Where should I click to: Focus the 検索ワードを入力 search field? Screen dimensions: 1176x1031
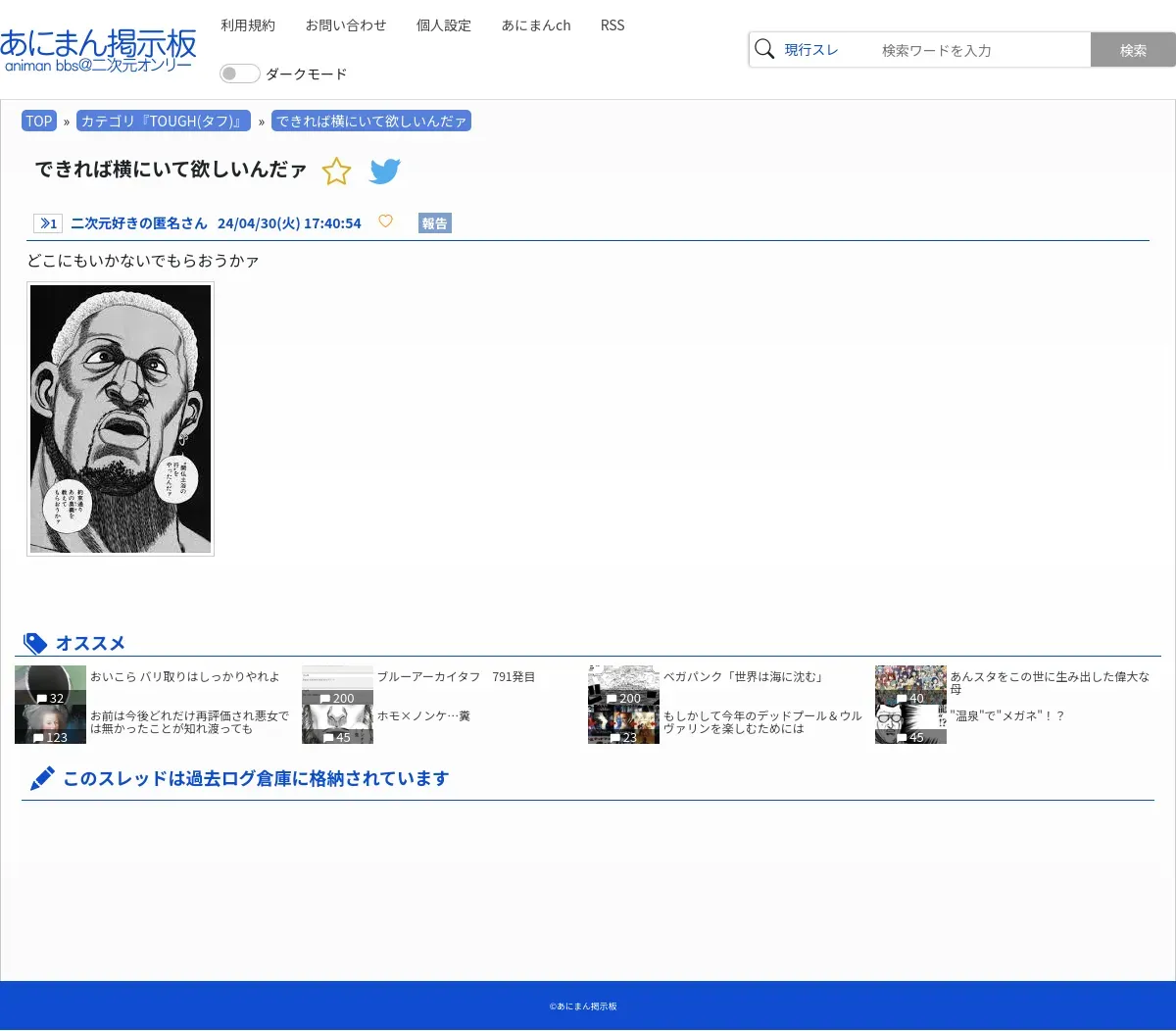[x=980, y=50]
